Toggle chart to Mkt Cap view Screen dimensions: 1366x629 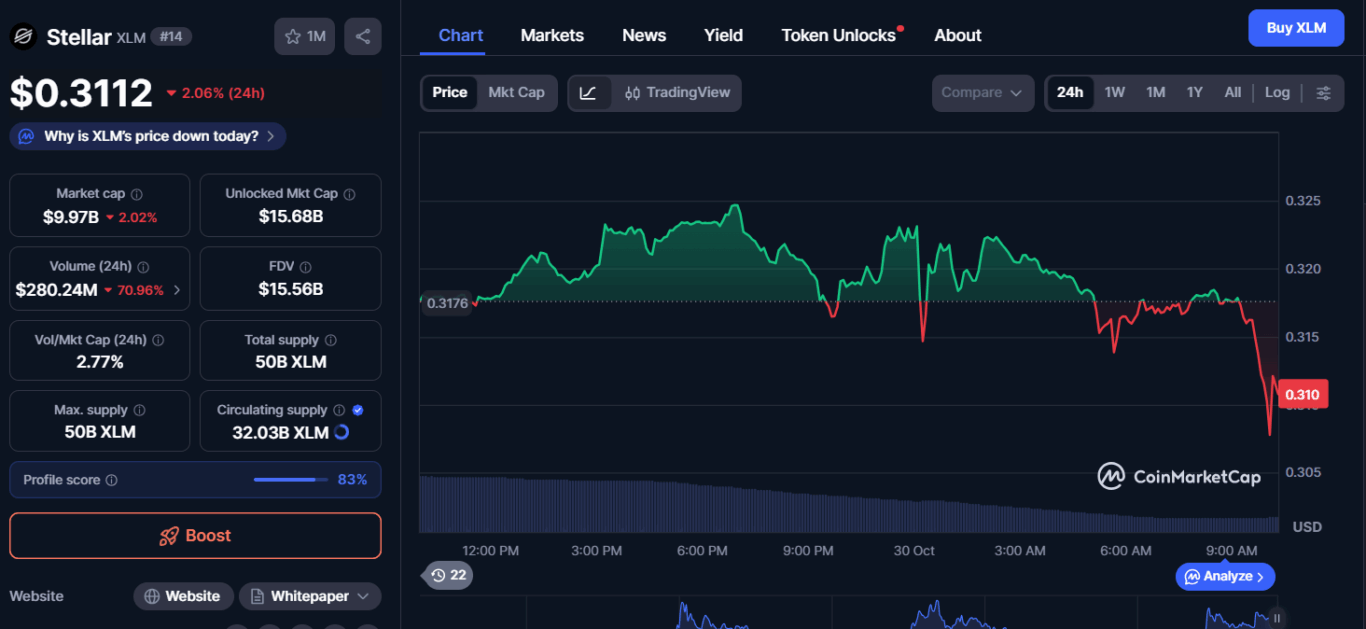click(516, 93)
